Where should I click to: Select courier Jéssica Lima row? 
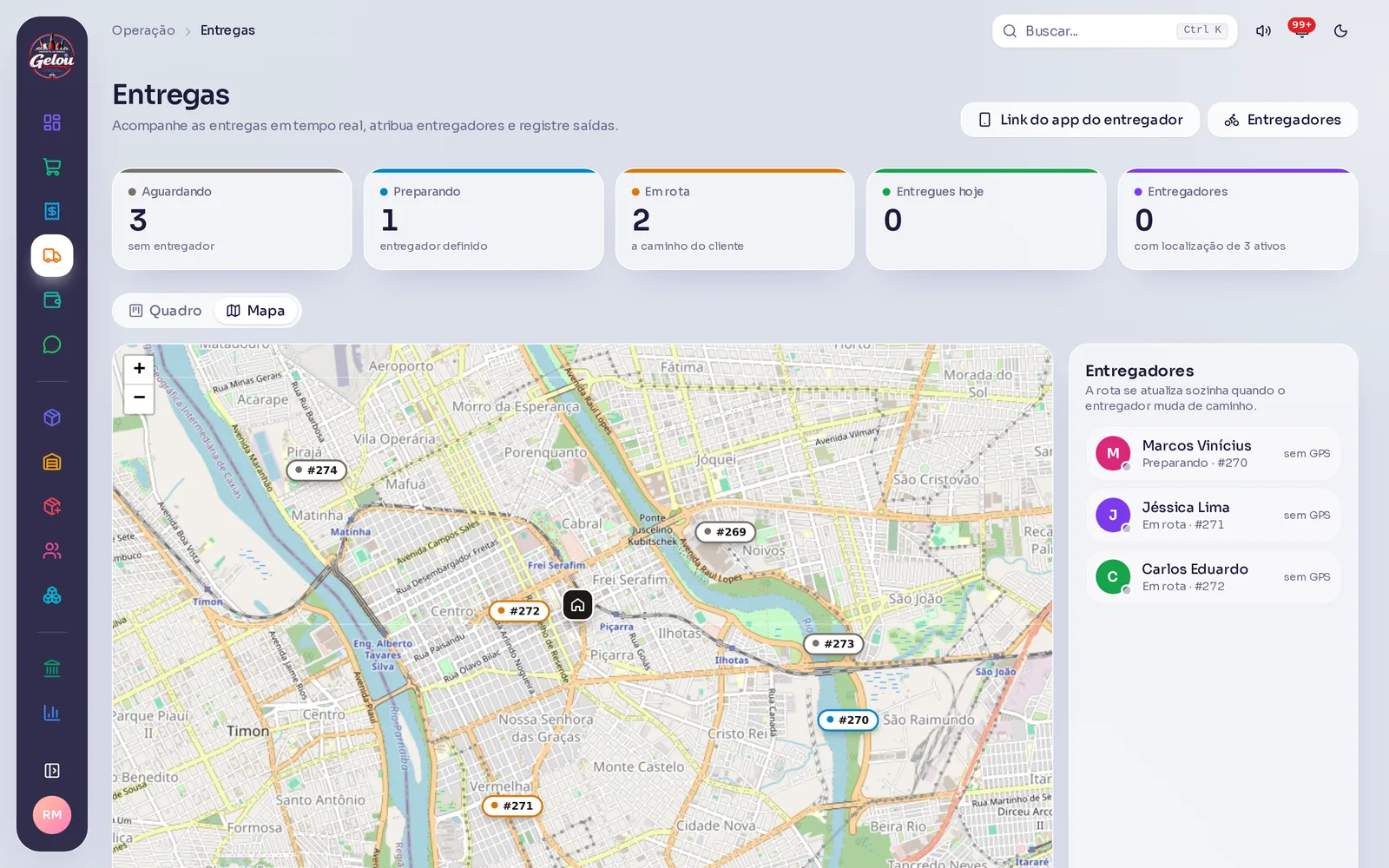point(1213,515)
